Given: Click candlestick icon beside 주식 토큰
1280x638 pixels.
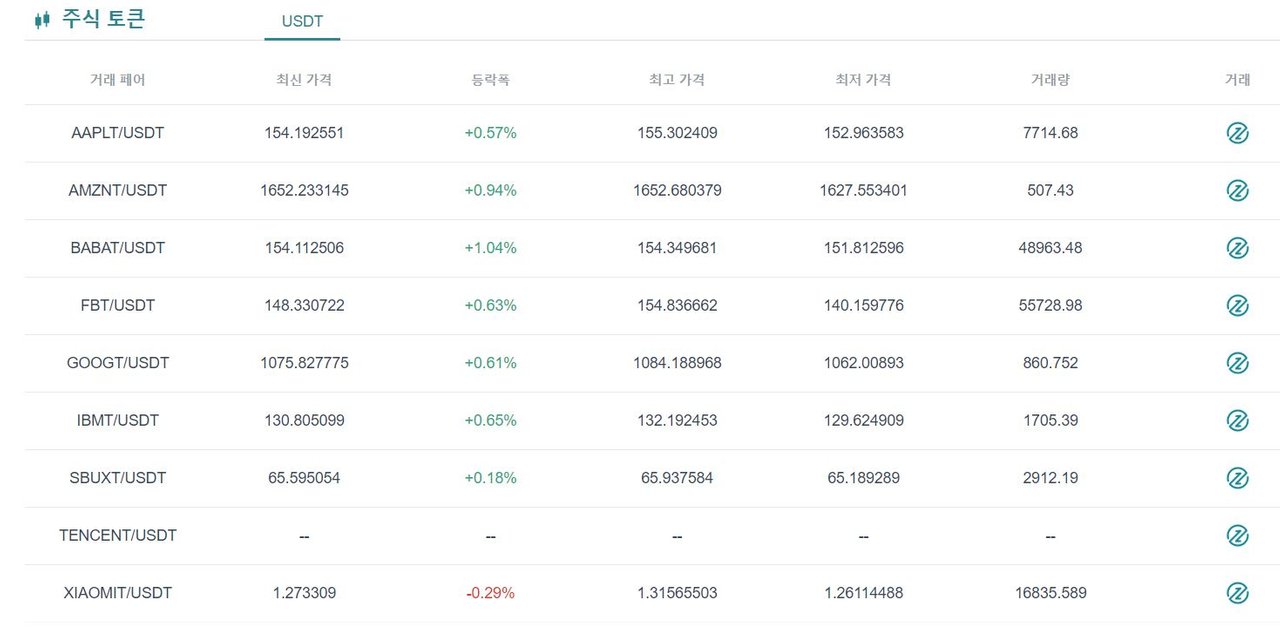Looking at the screenshot, I should coord(41,20).
